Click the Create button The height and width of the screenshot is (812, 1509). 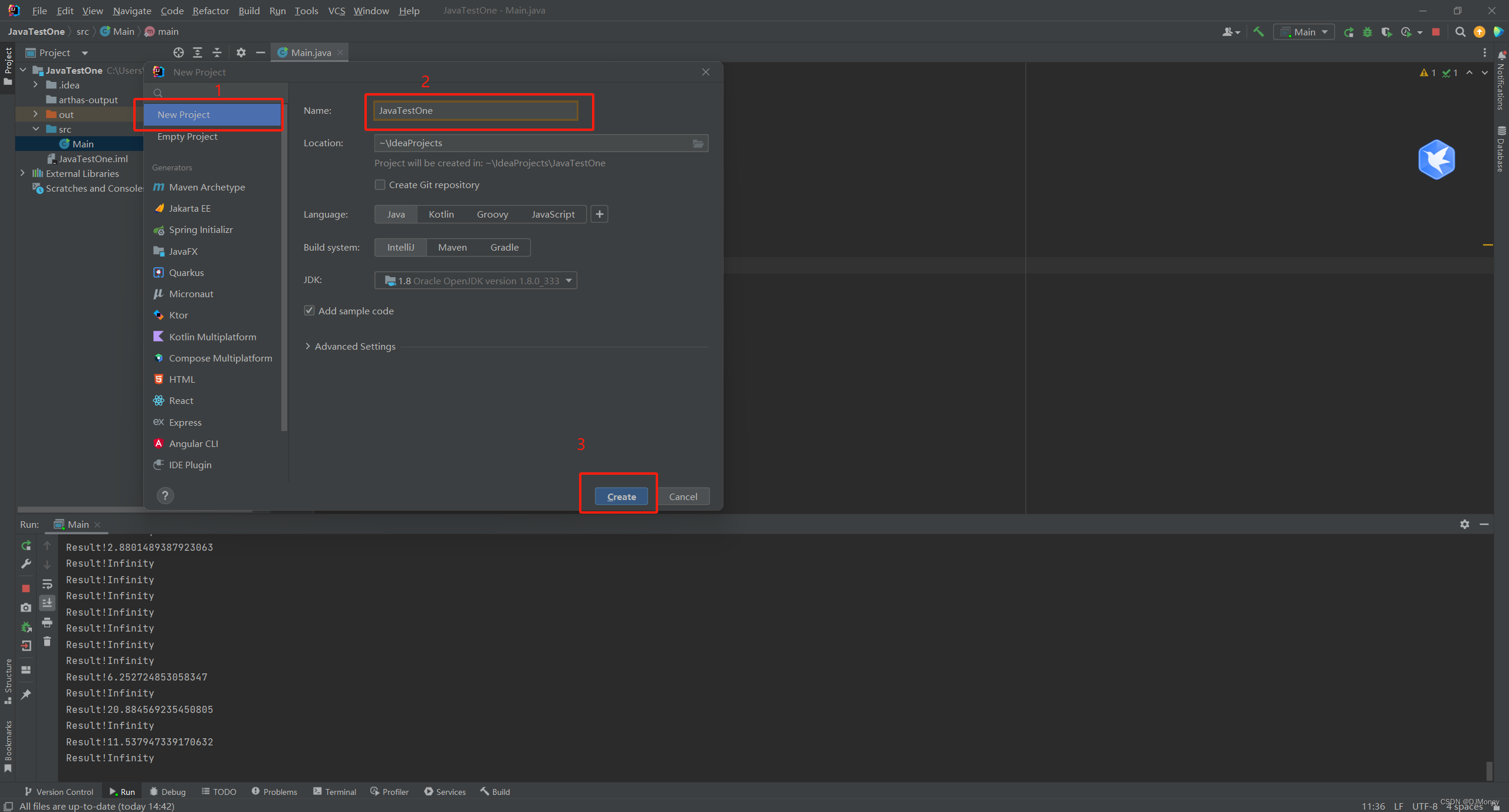tap(621, 497)
